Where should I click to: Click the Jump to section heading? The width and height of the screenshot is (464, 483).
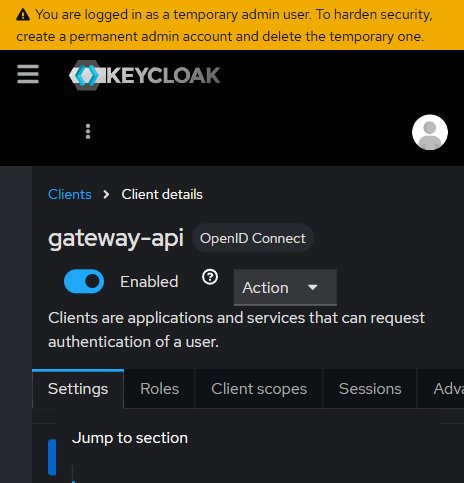point(130,438)
